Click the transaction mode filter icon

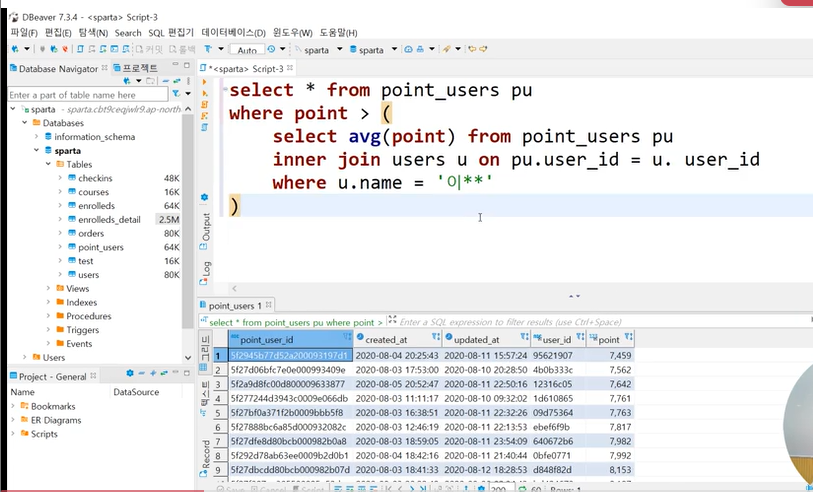(x=208, y=49)
